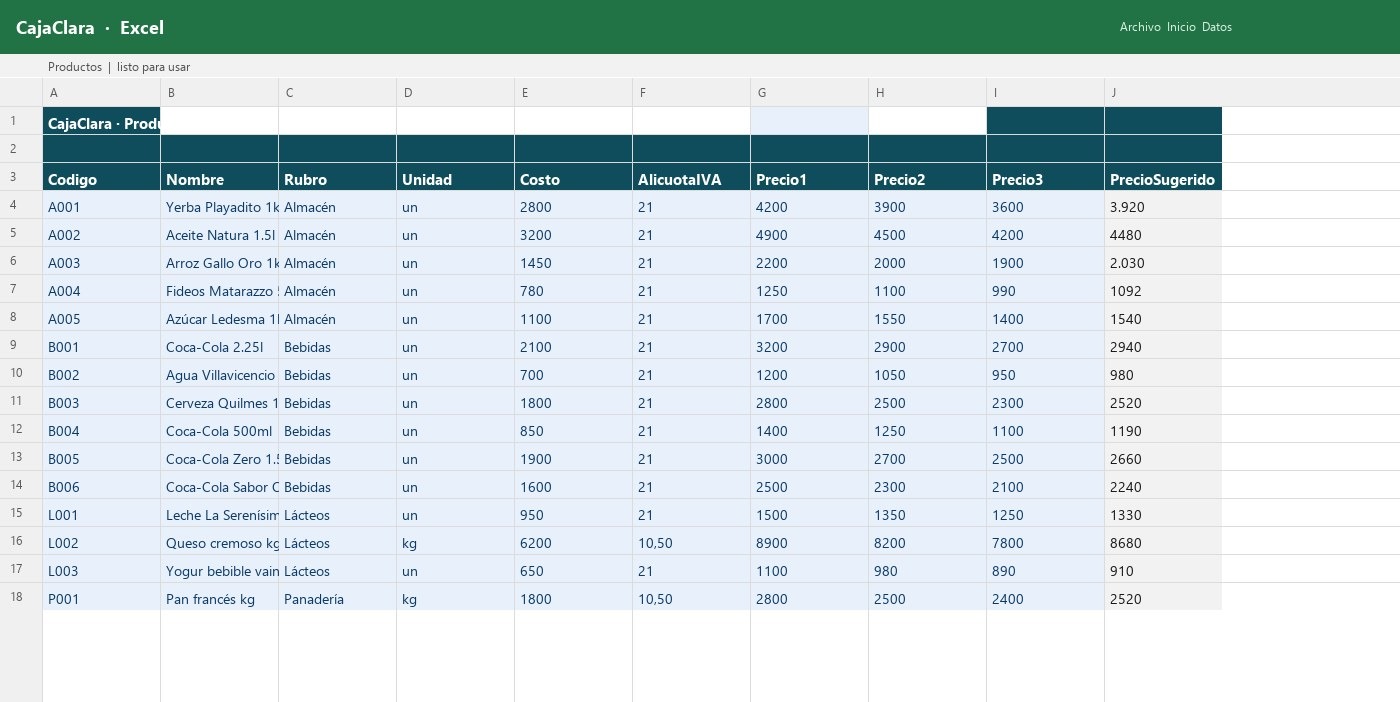
Task: Click the PrecioSugerido header cell
Action: [1163, 177]
